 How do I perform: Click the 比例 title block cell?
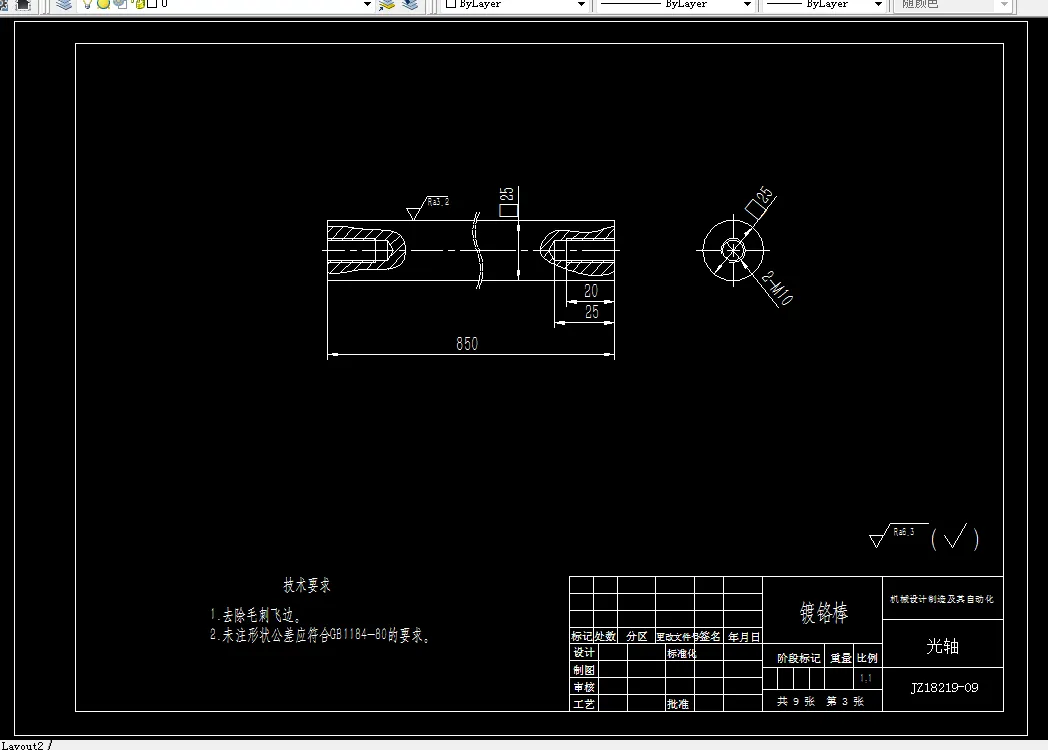pyautogui.click(x=867, y=658)
